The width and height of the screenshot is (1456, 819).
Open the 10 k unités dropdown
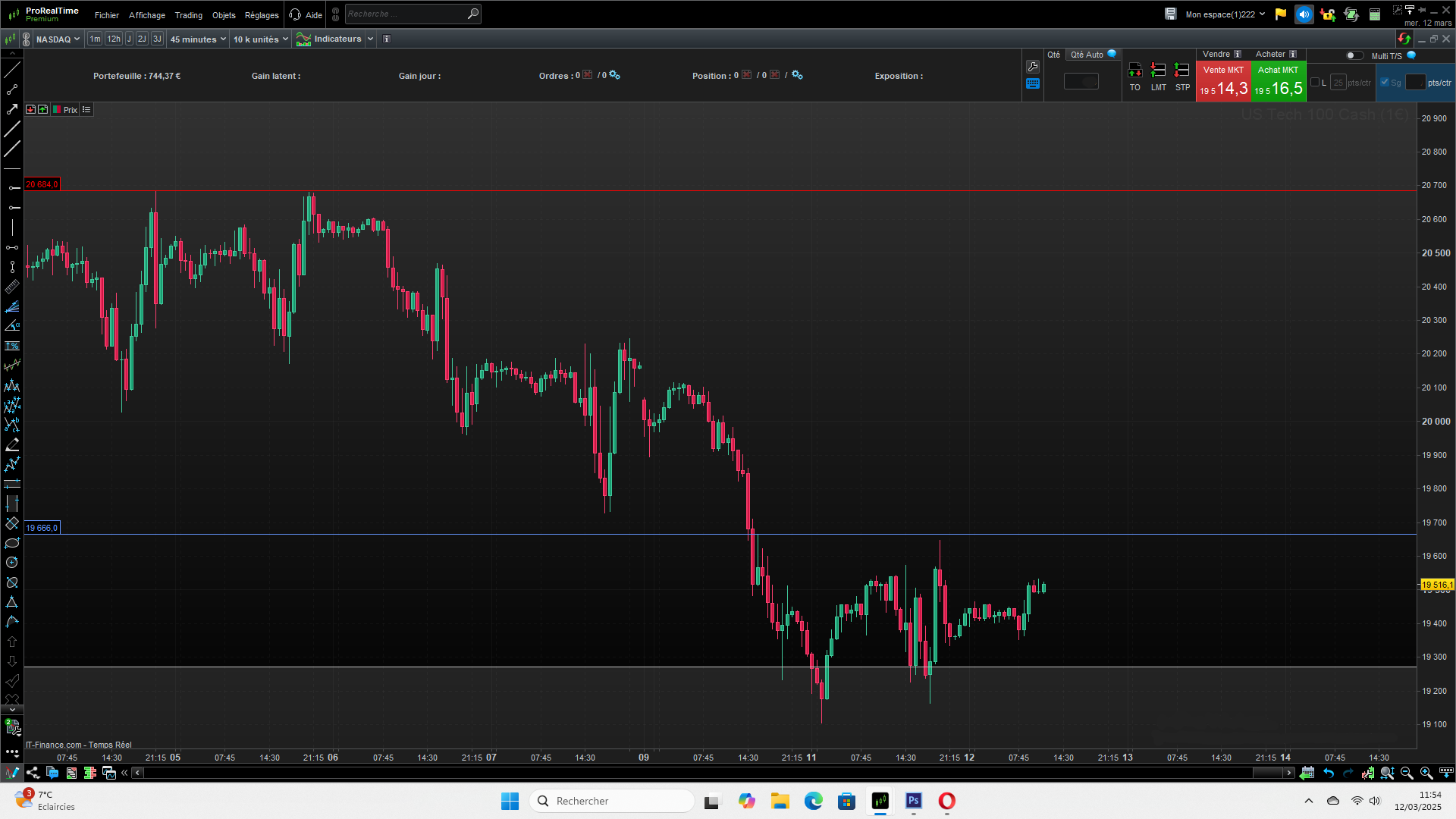tap(260, 39)
